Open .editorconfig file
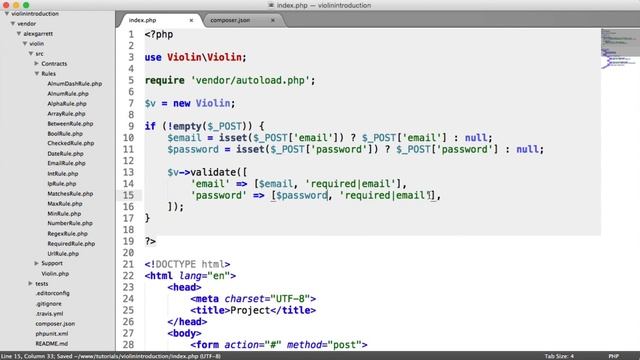This screenshot has width=640, height=360. 52,293
